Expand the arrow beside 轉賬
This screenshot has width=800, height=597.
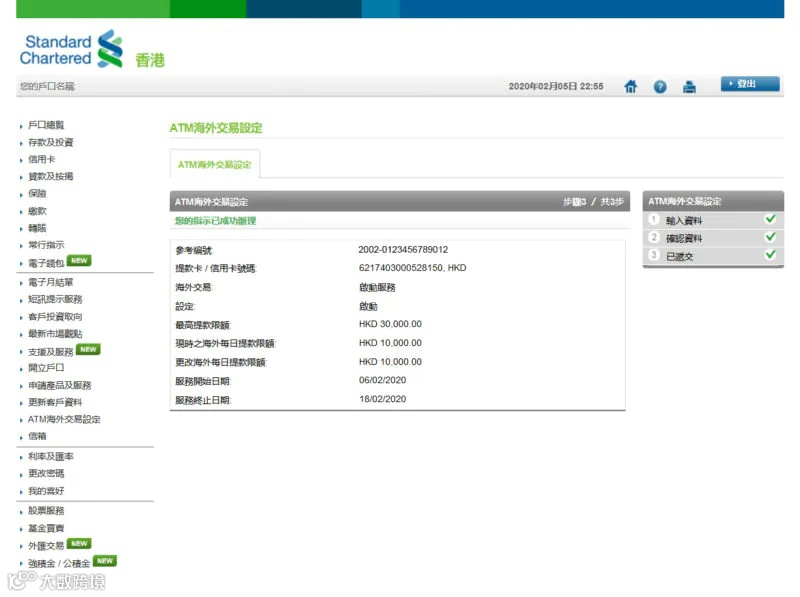(21, 229)
